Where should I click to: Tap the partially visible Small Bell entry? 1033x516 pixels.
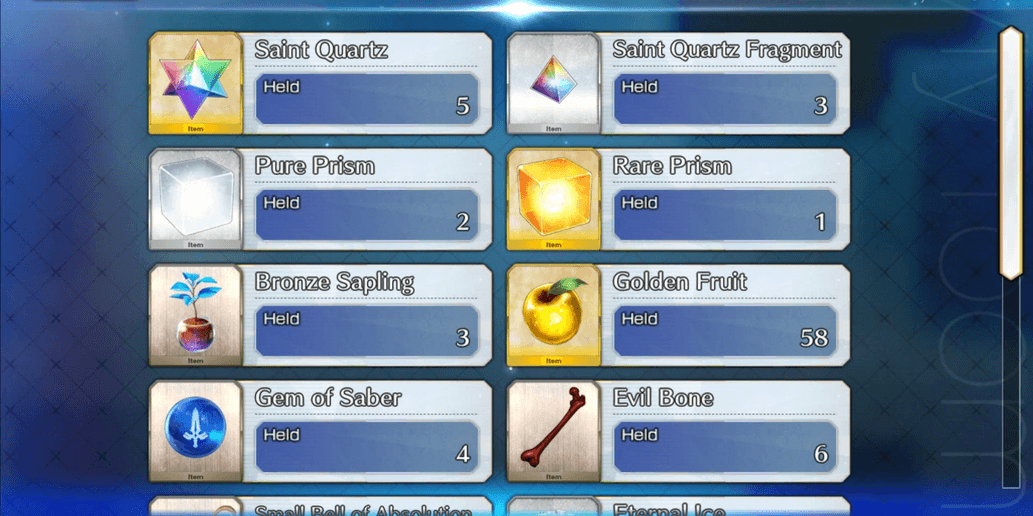tap(321, 506)
